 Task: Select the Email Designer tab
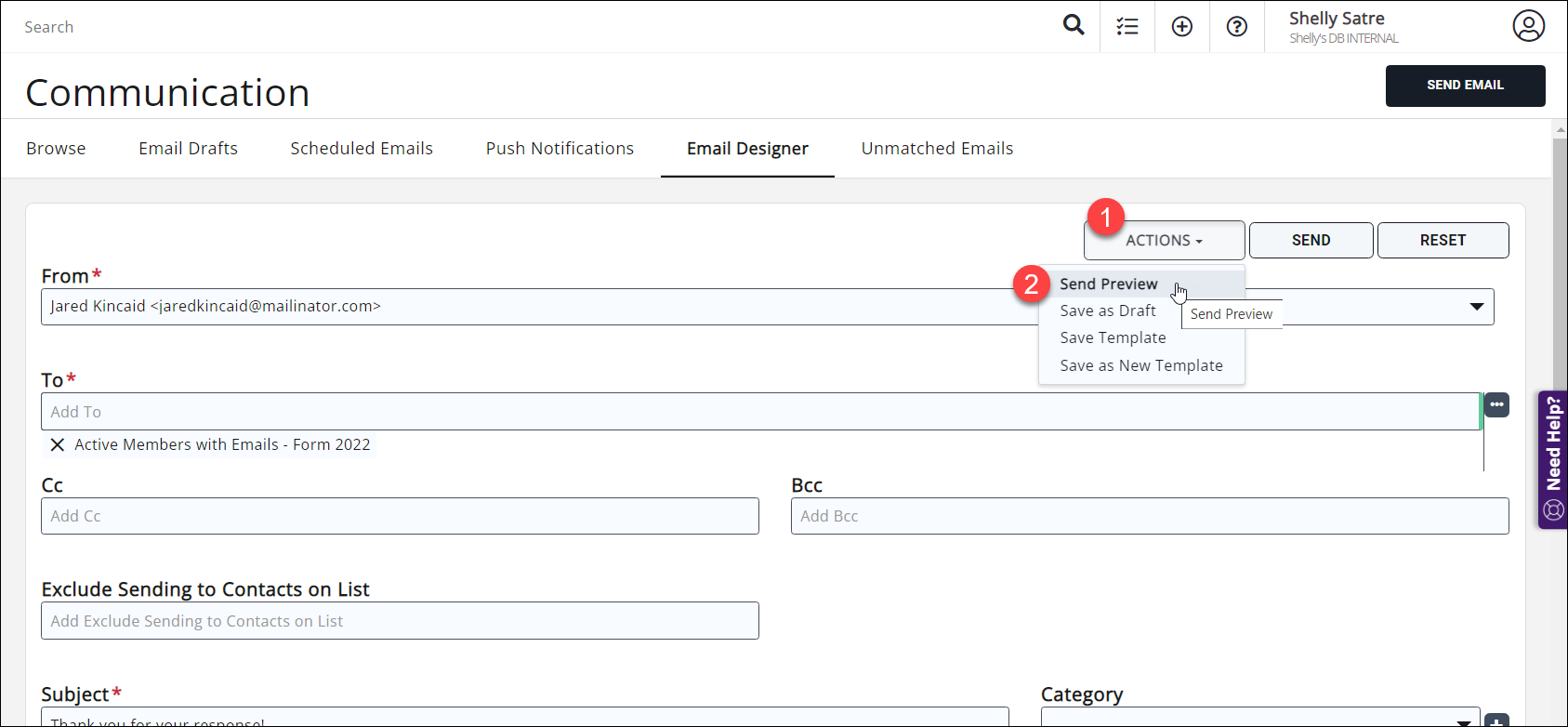tap(747, 149)
